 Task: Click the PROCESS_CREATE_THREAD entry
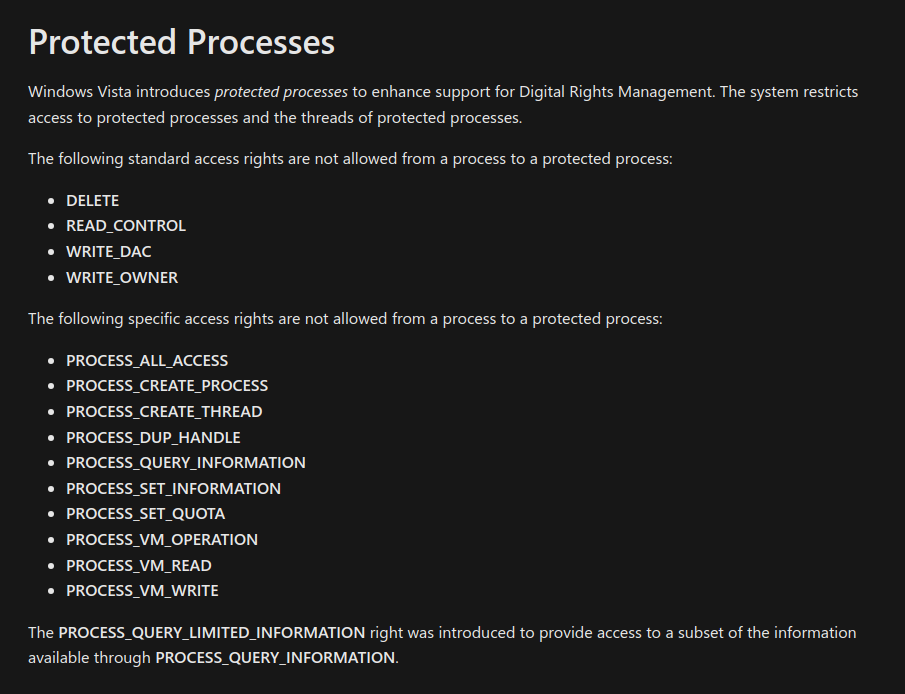click(x=164, y=412)
